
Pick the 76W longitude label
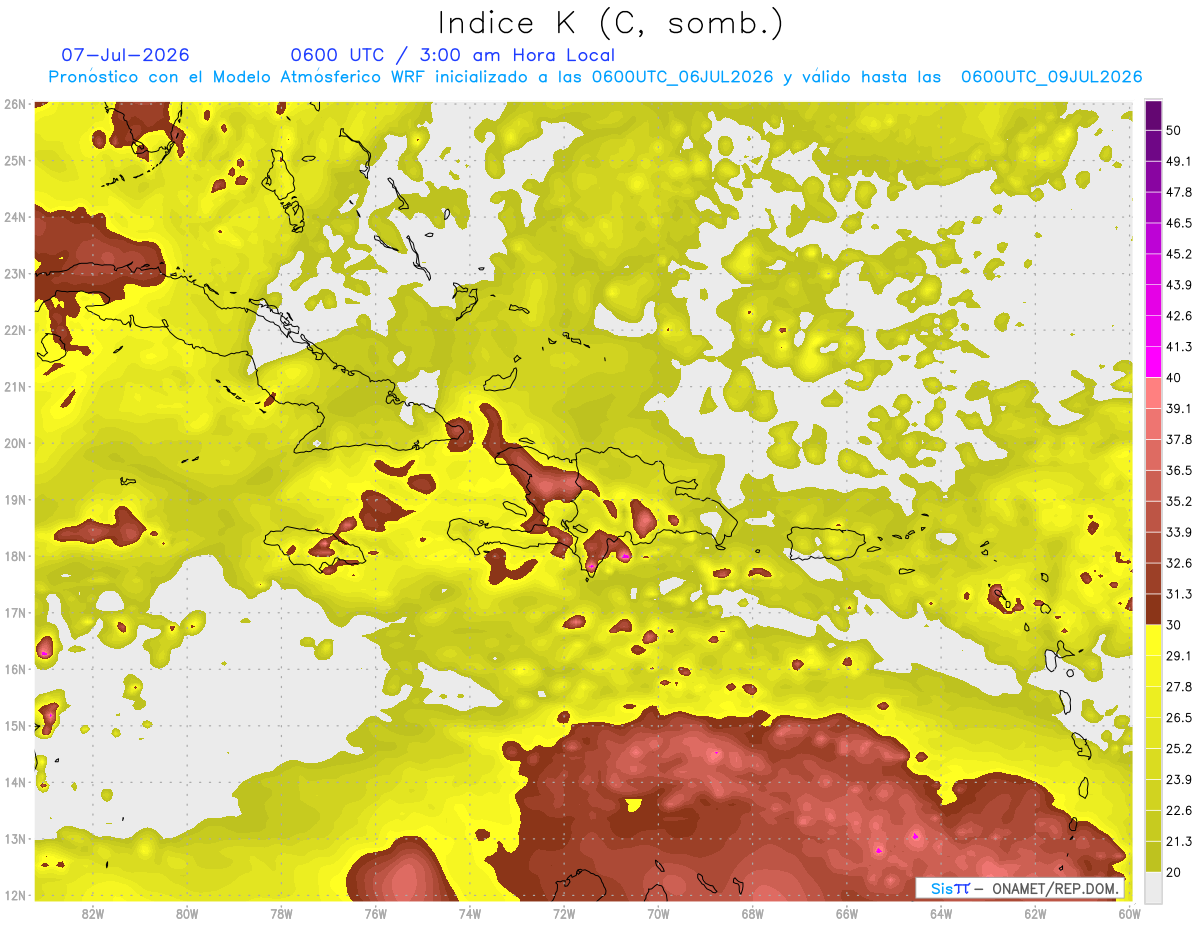375,913
